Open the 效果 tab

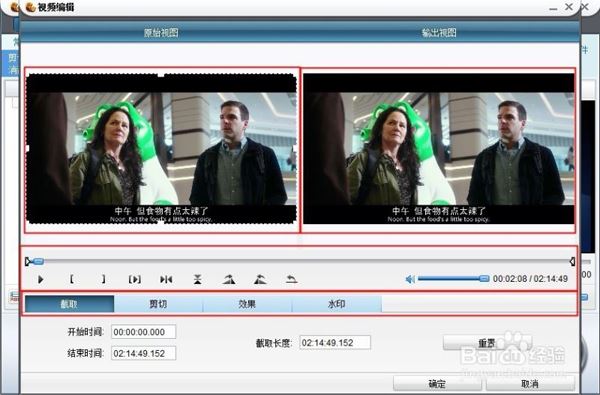click(x=247, y=304)
